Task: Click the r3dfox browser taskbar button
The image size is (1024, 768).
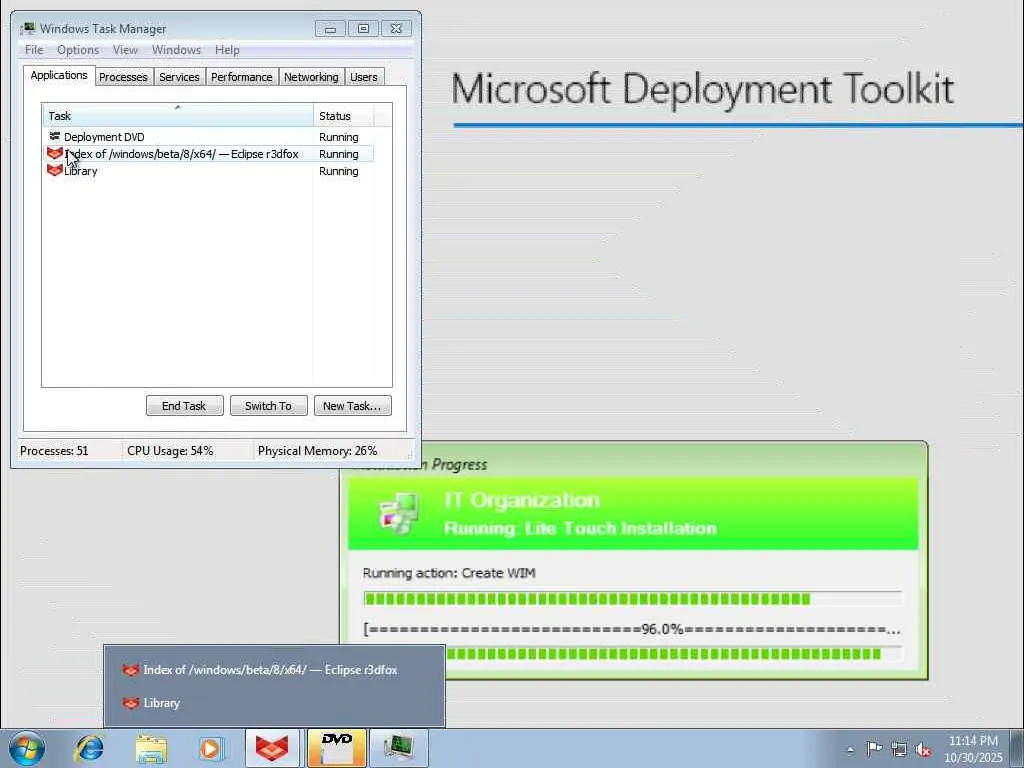Action: [x=272, y=748]
